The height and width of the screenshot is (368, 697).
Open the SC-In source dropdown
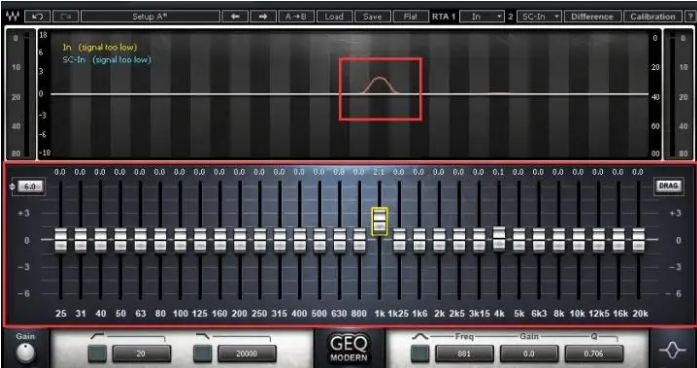[x=539, y=17]
